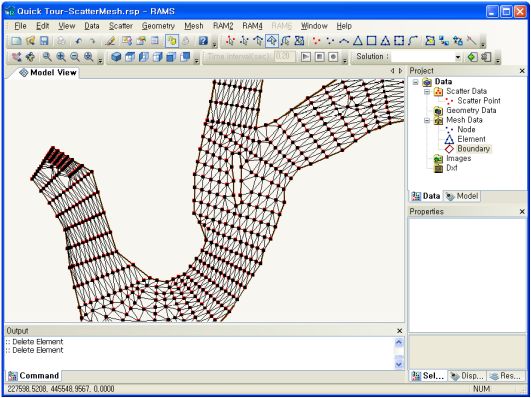Click the red scatter point select tool
Image resolution: width=531 pixels, height=398 pixels.
pyautogui.click(x=230, y=41)
